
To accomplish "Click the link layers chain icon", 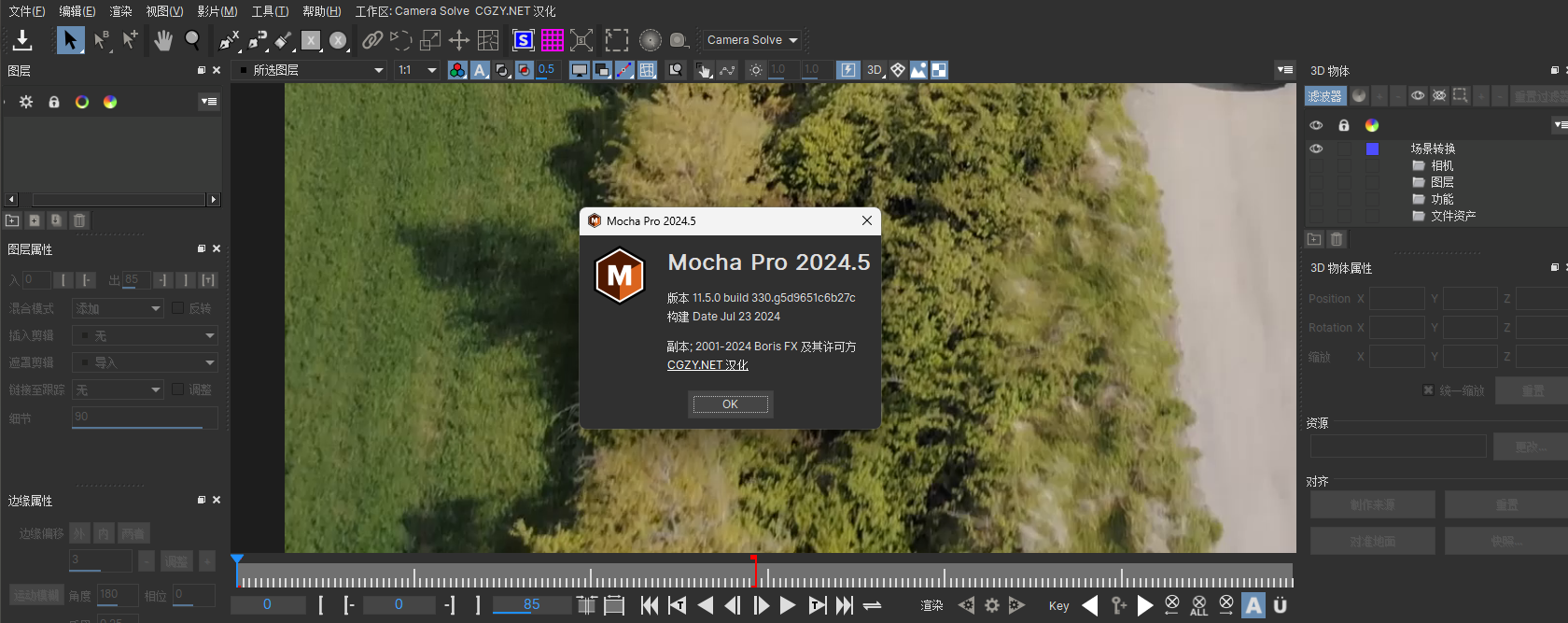I will pos(372,40).
